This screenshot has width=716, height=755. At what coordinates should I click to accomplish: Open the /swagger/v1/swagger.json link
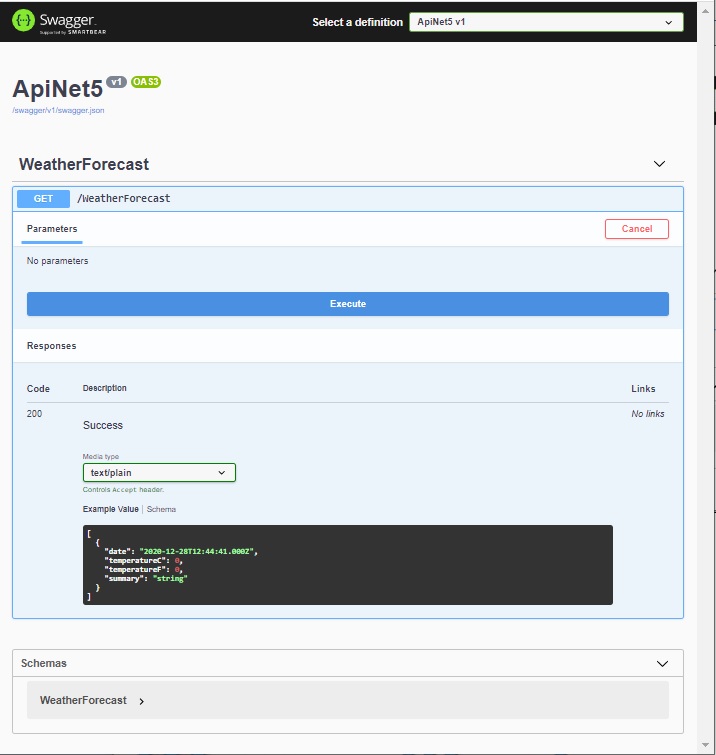(x=58, y=110)
